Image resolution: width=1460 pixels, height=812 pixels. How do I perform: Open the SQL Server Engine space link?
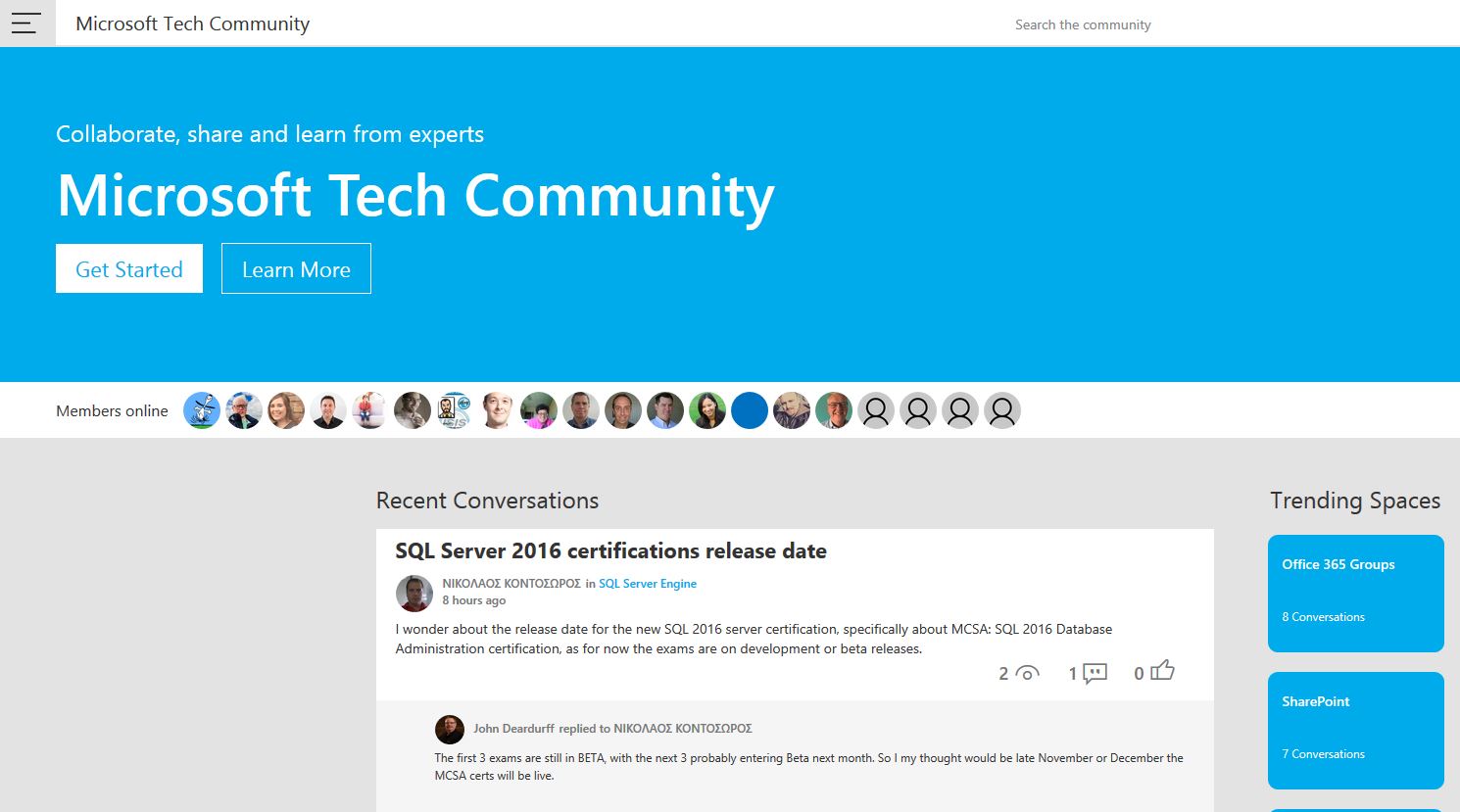[648, 583]
